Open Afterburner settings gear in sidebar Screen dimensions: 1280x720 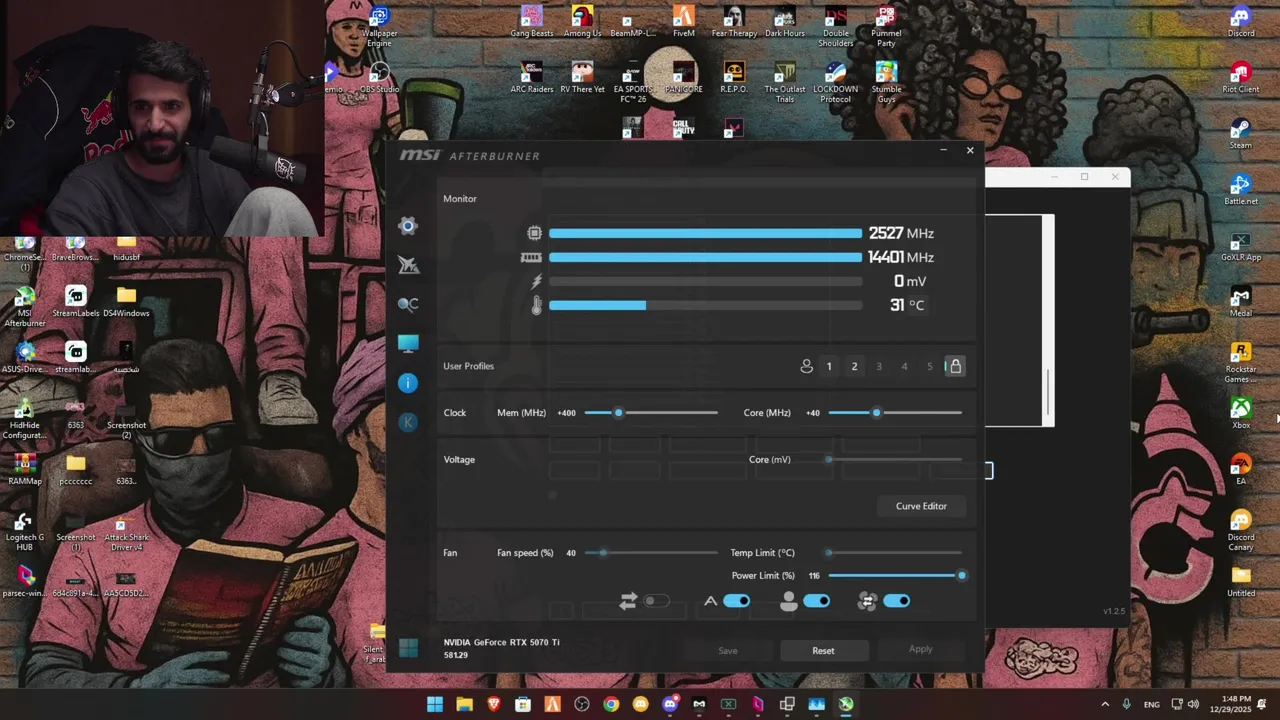pyautogui.click(x=407, y=226)
